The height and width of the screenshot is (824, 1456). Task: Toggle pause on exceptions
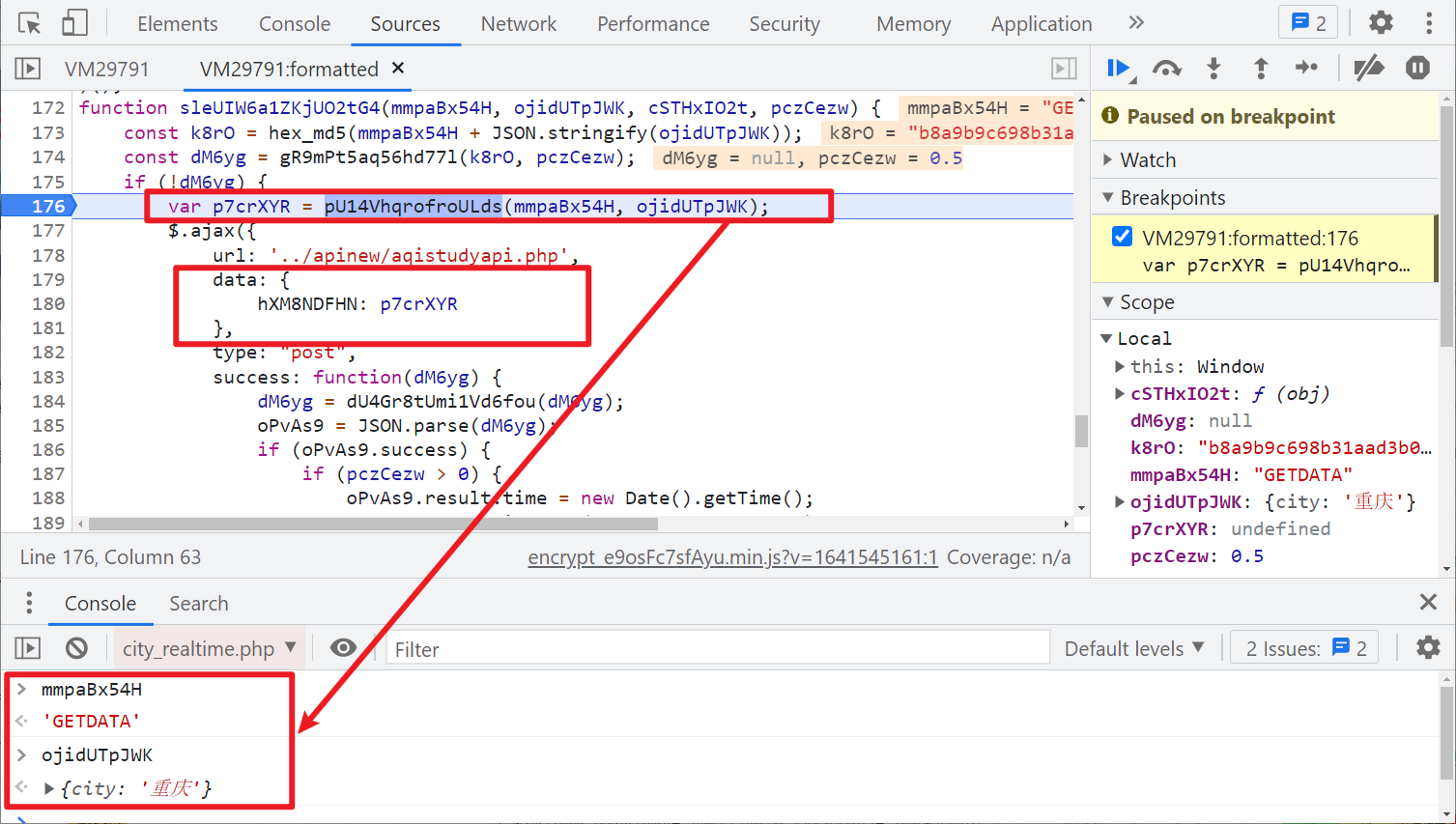pyautogui.click(x=1417, y=68)
